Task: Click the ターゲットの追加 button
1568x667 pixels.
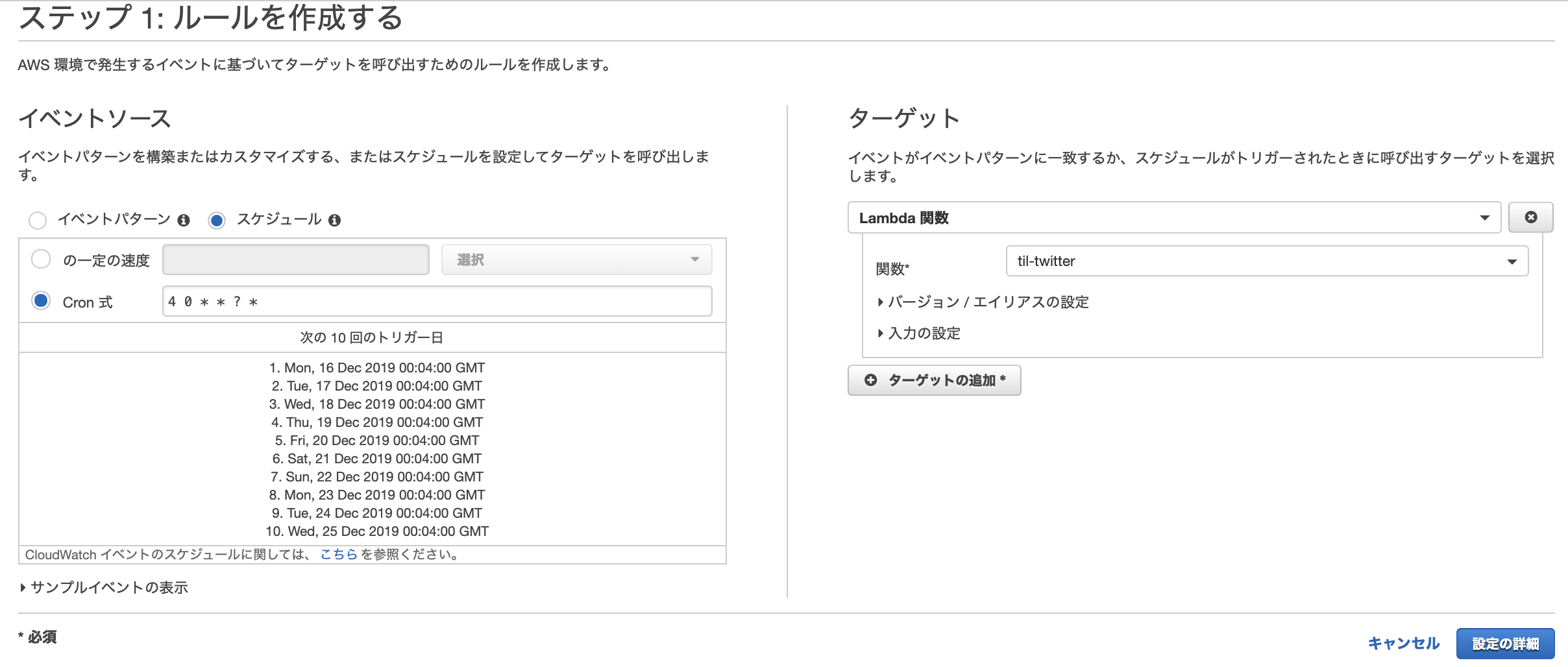Action: tap(934, 380)
